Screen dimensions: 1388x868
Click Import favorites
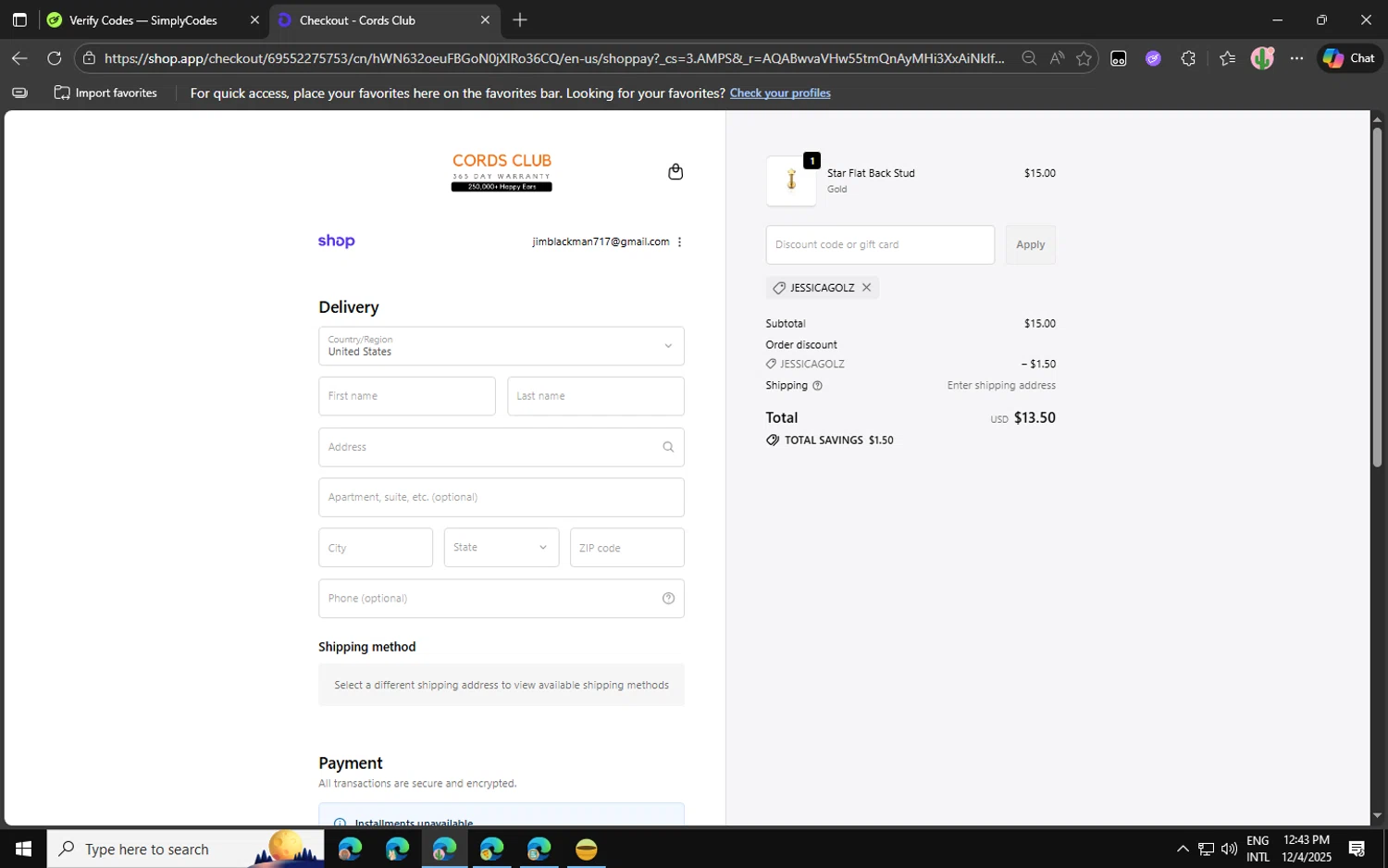tap(105, 93)
